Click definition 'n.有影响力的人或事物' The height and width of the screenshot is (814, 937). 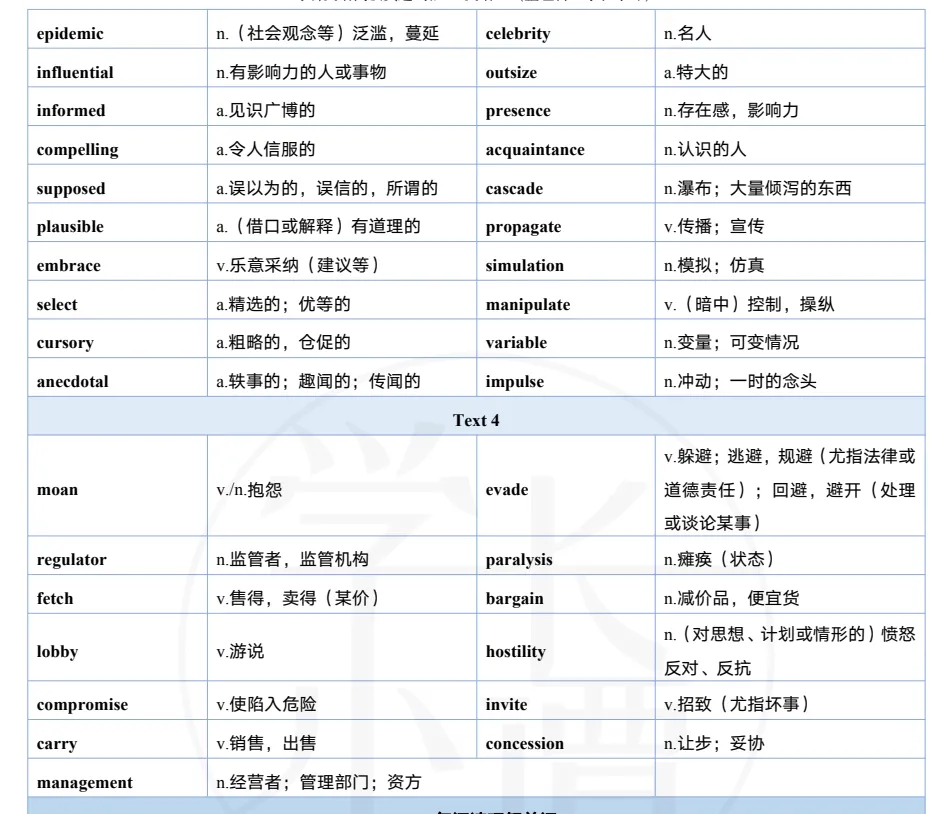point(301,72)
